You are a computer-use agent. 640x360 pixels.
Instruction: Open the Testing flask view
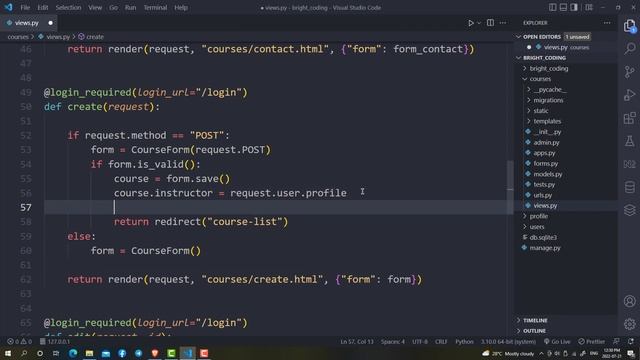click(x=630, y=141)
